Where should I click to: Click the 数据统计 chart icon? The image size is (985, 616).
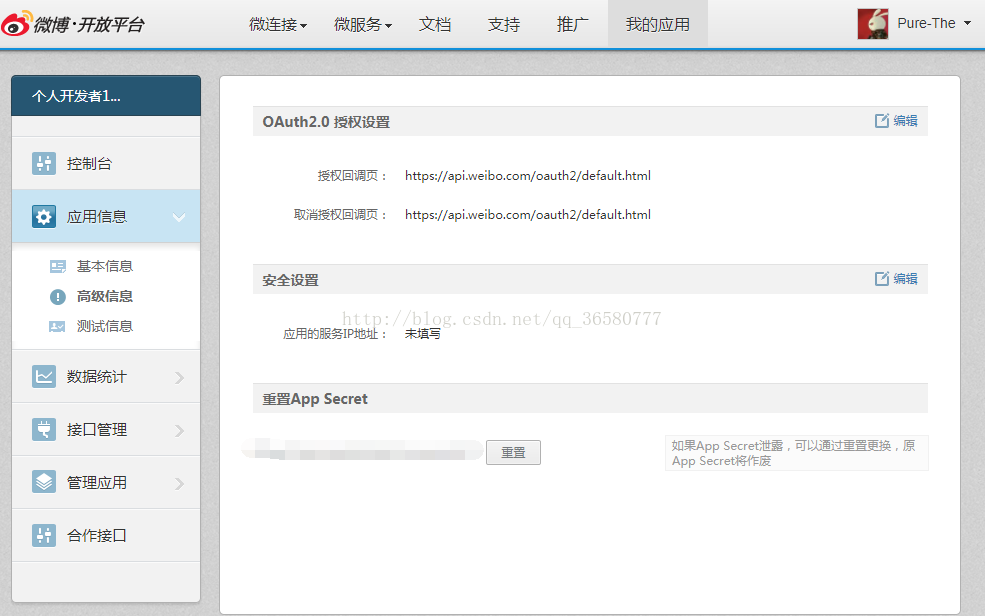(x=44, y=377)
